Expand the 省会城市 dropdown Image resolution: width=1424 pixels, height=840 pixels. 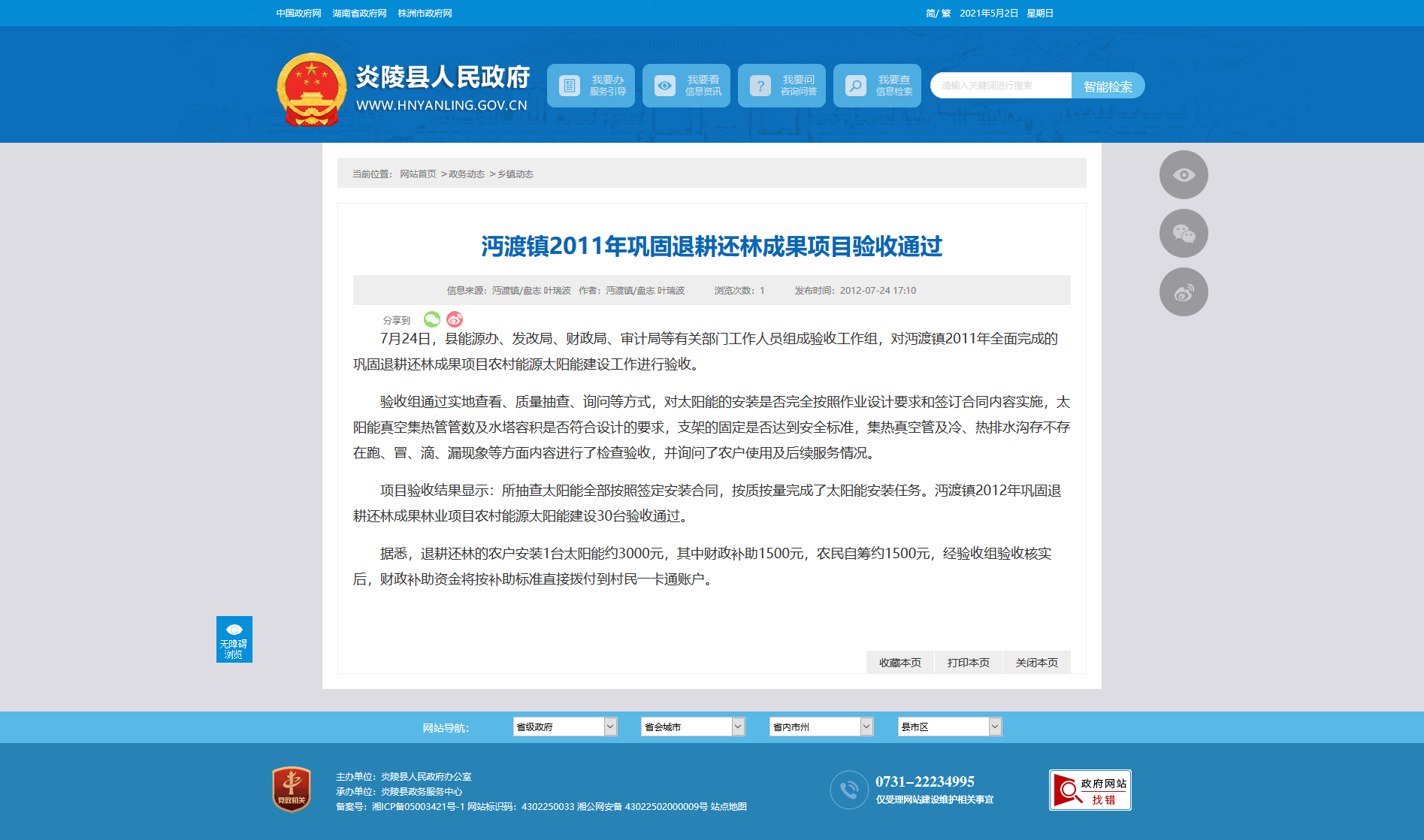(x=692, y=727)
